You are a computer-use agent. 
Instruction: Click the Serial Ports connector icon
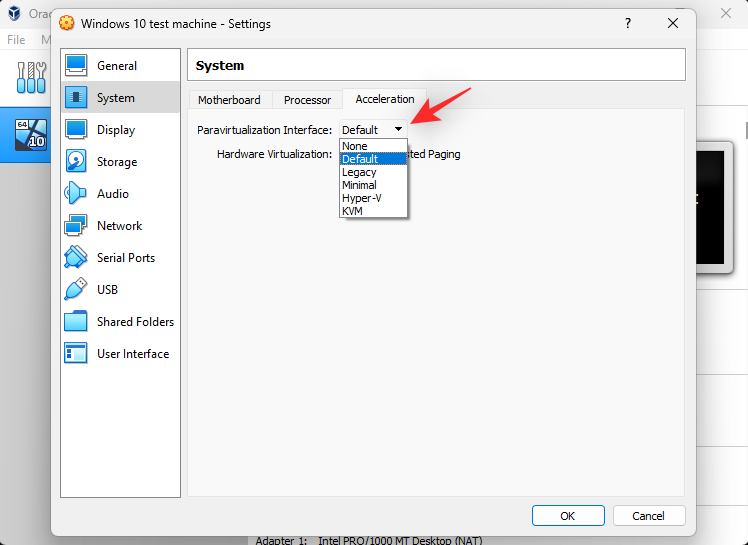click(x=76, y=257)
